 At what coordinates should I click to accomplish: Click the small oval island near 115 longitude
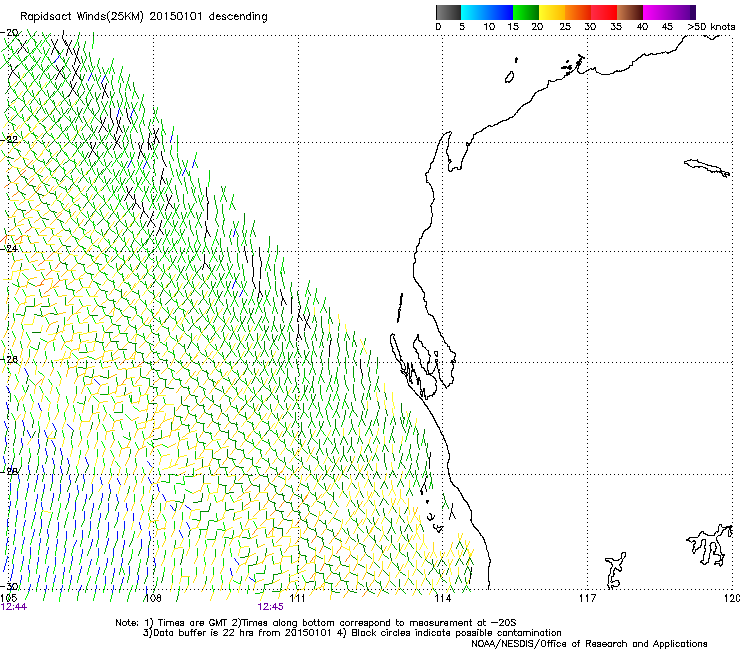(x=509, y=77)
